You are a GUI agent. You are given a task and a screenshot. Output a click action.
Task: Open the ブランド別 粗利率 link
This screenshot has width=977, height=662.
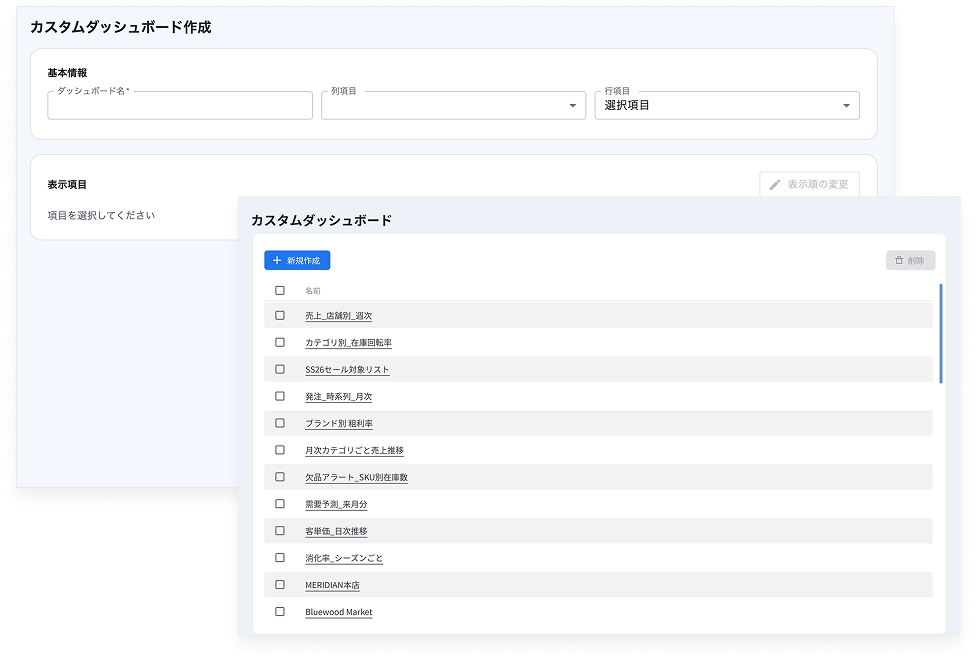(339, 424)
